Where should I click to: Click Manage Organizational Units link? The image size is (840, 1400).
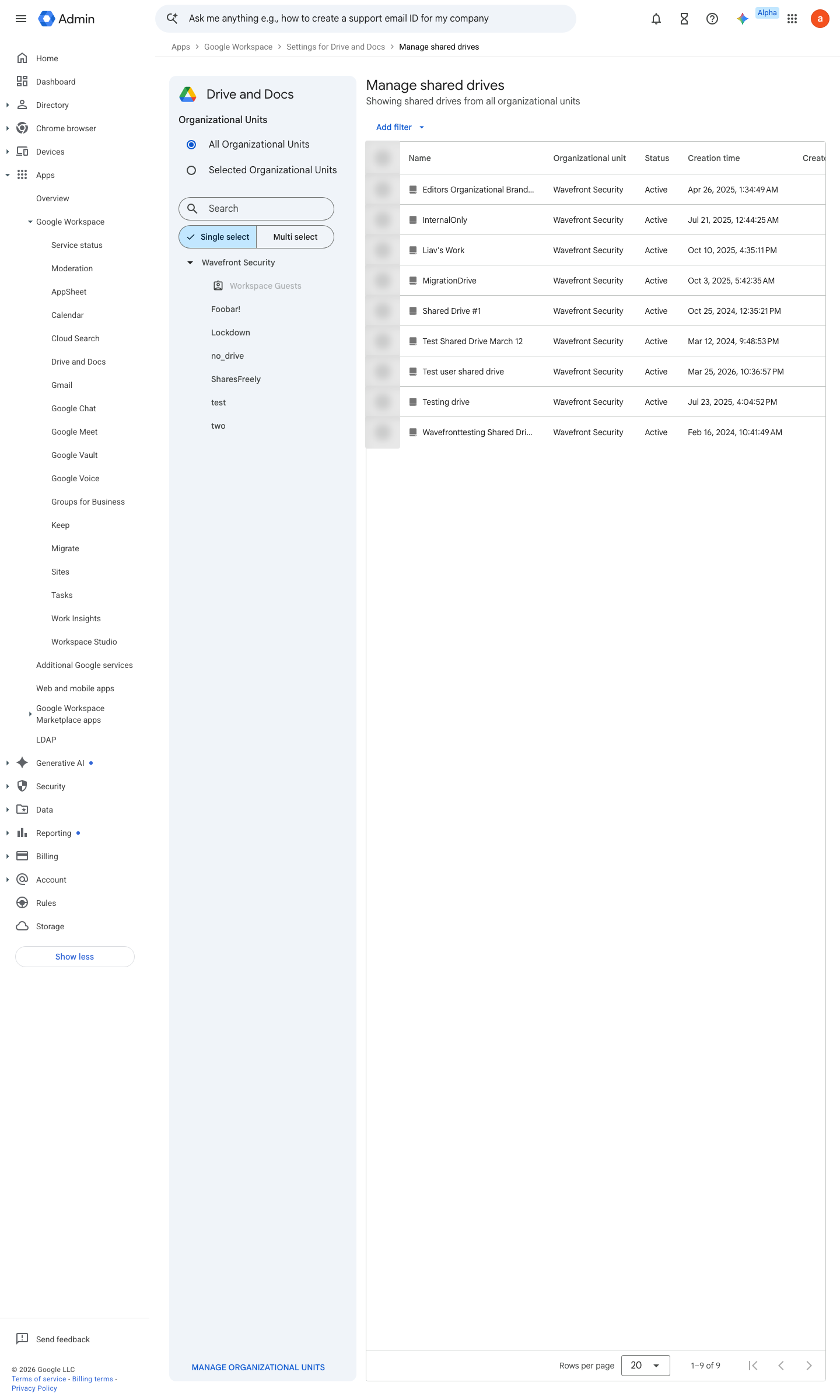click(258, 1367)
